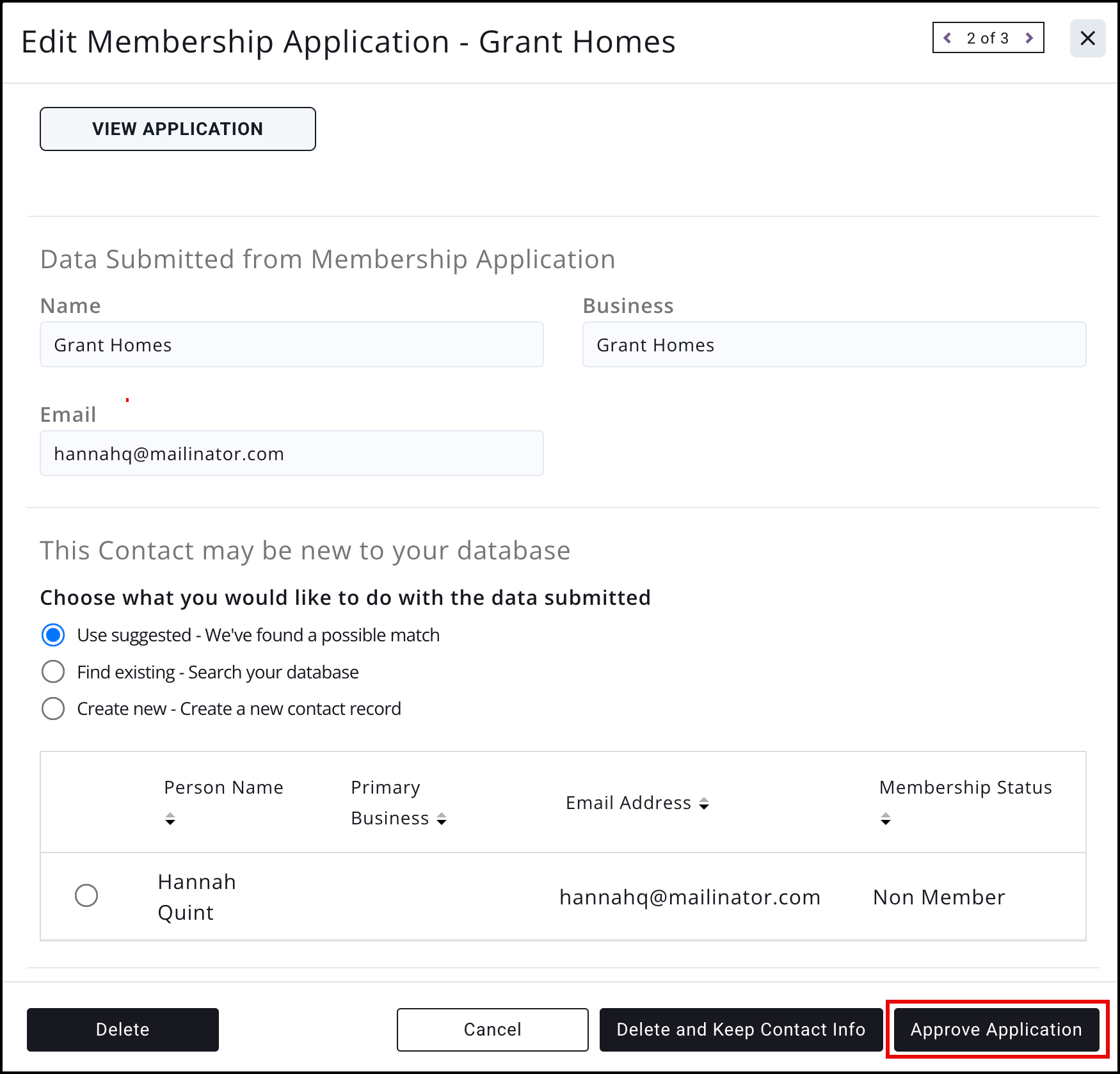Image resolution: width=1120 pixels, height=1074 pixels.
Task: Click into the Name input field
Action: pyautogui.click(x=292, y=344)
